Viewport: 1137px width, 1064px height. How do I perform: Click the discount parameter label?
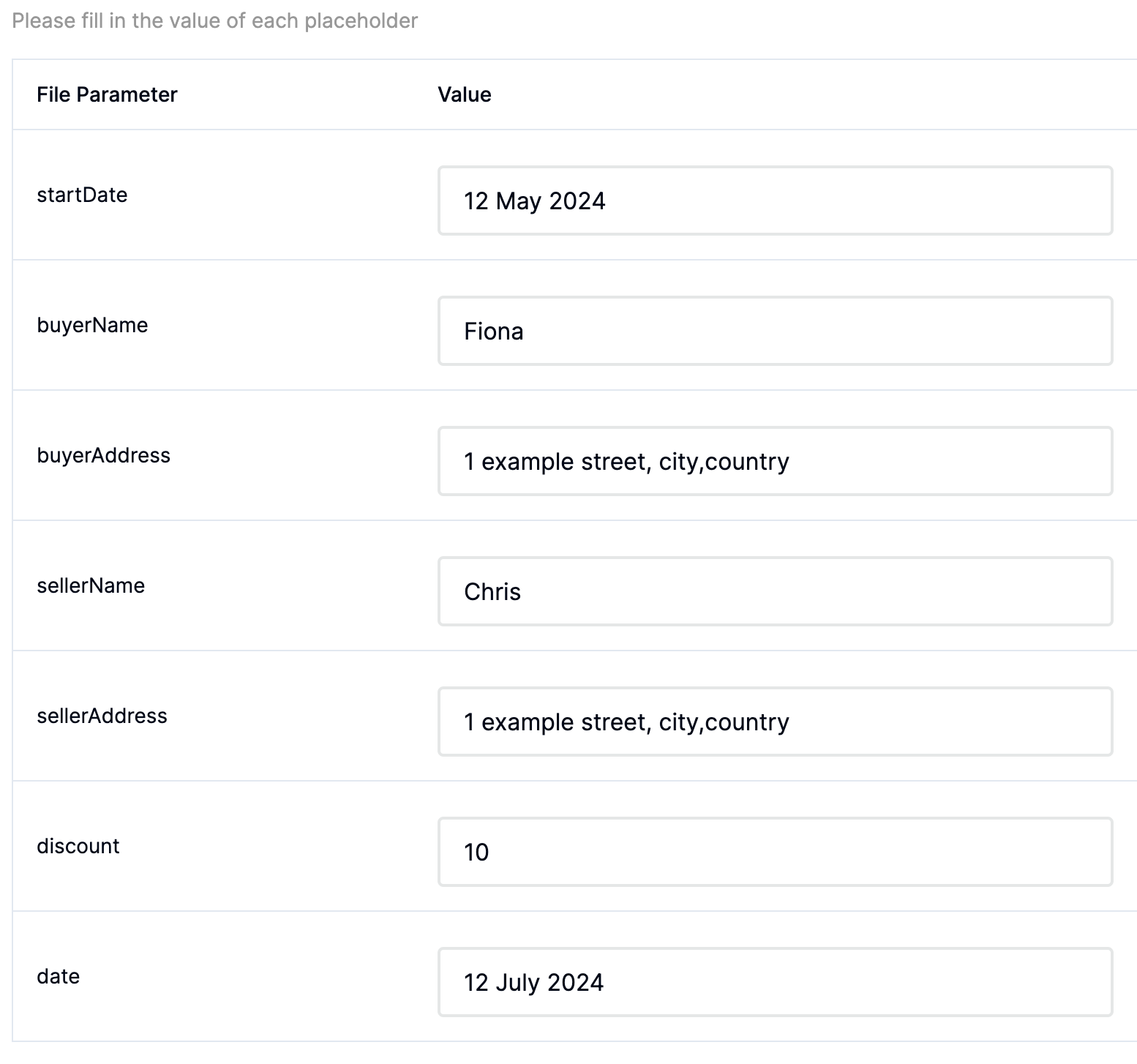point(78,846)
